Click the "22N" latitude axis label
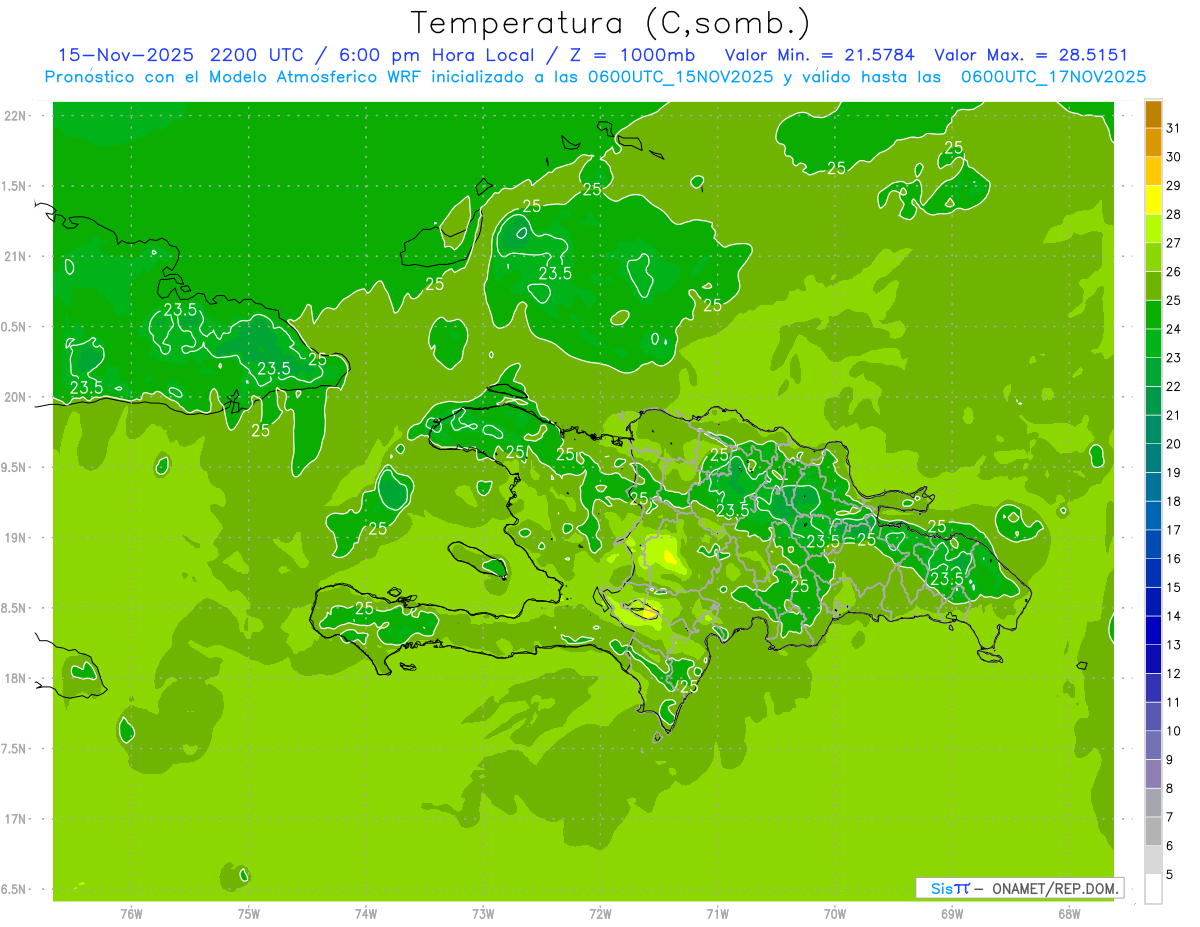Viewport: 1200px width, 927px height. tap(15, 116)
